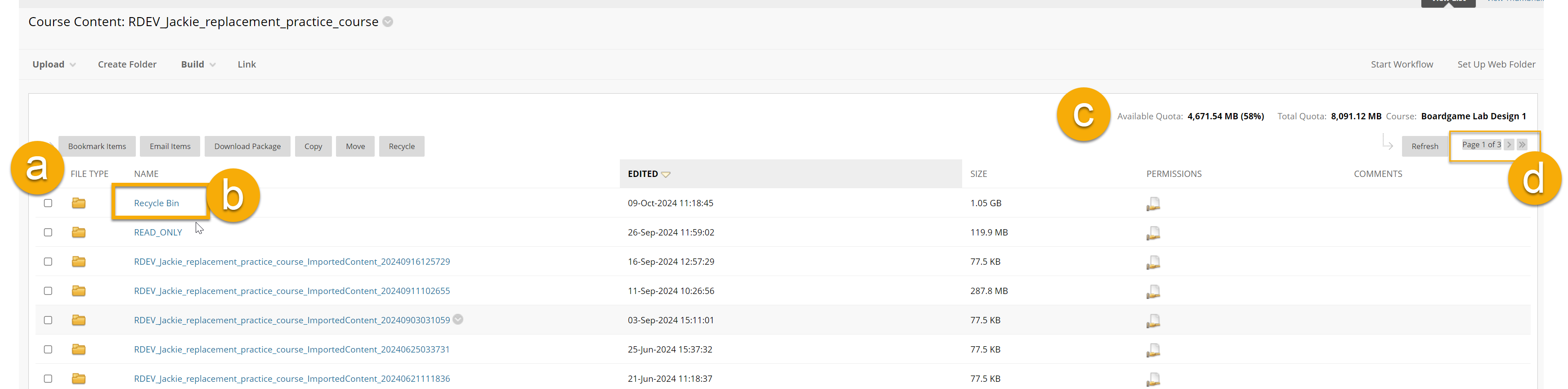Open permissions for the 287.8 MB folder
Image resolution: width=1568 pixels, height=389 pixels.
1152,291
